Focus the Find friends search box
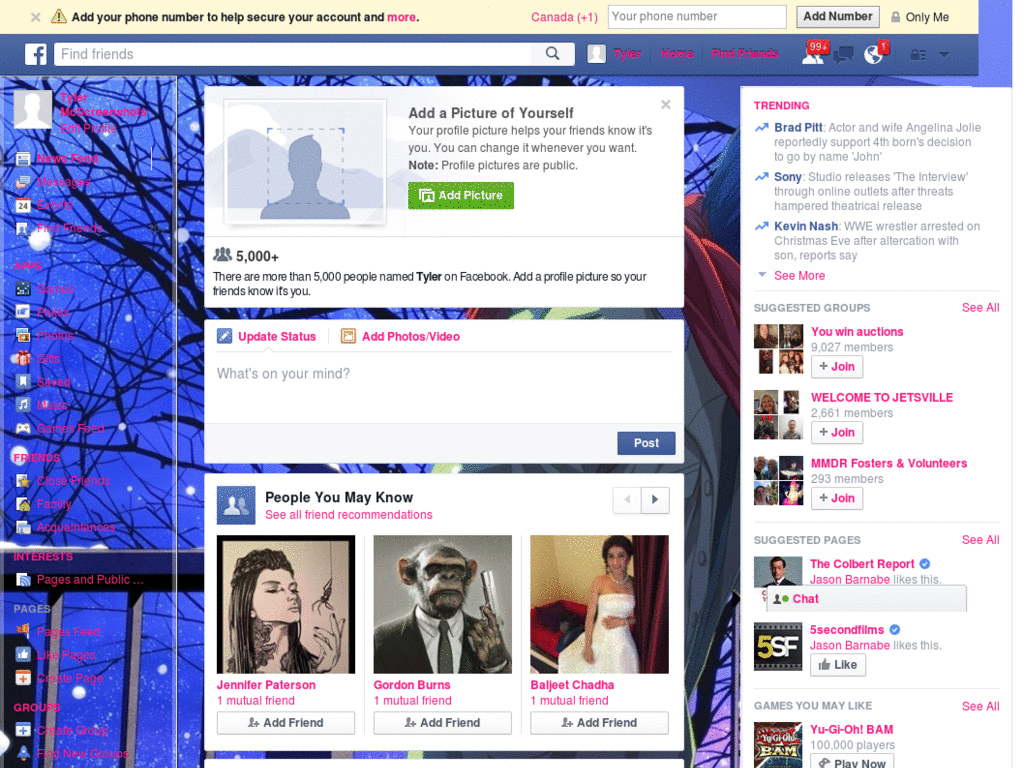This screenshot has width=1024, height=768. point(293,54)
